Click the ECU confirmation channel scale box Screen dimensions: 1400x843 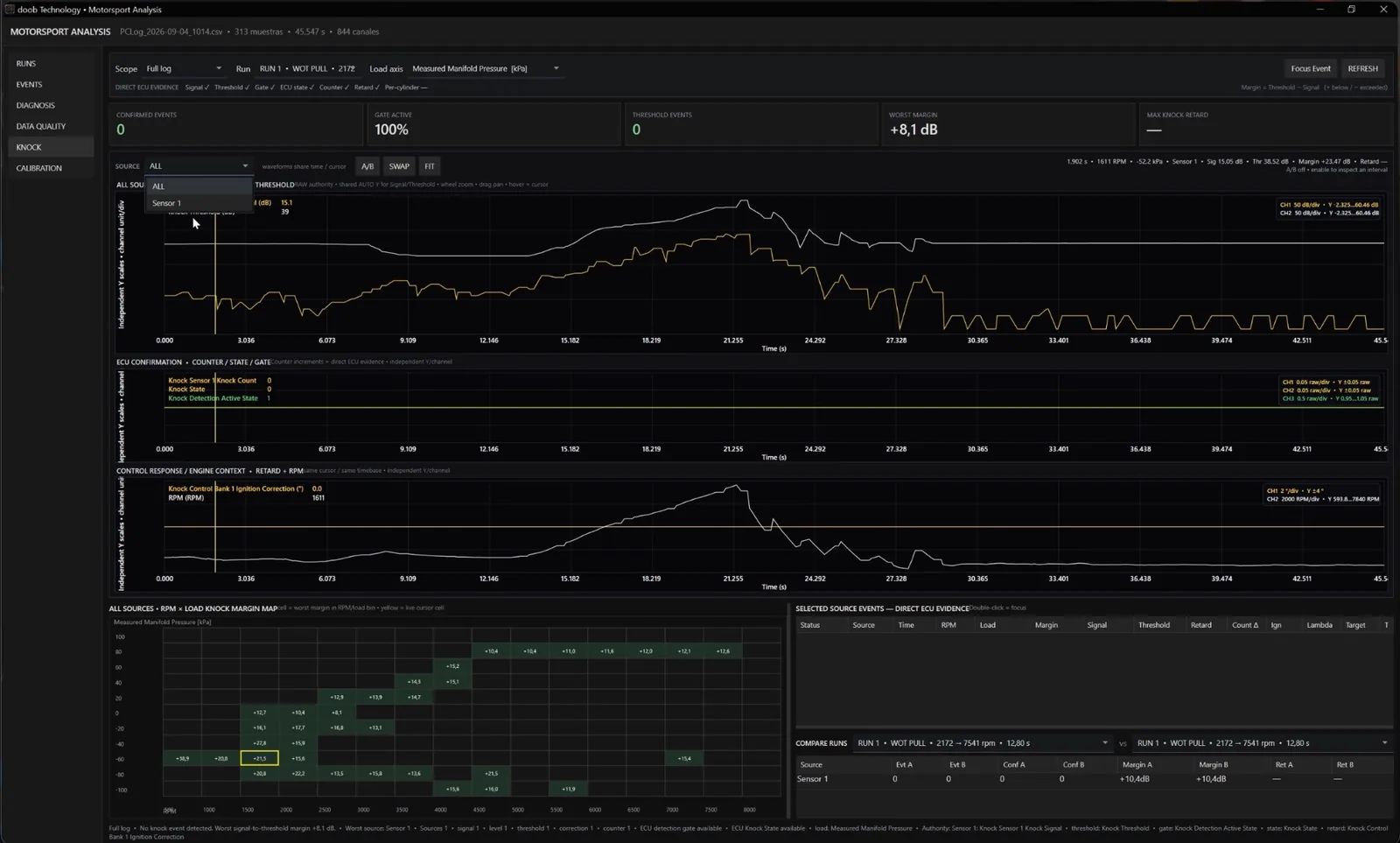click(x=1330, y=390)
